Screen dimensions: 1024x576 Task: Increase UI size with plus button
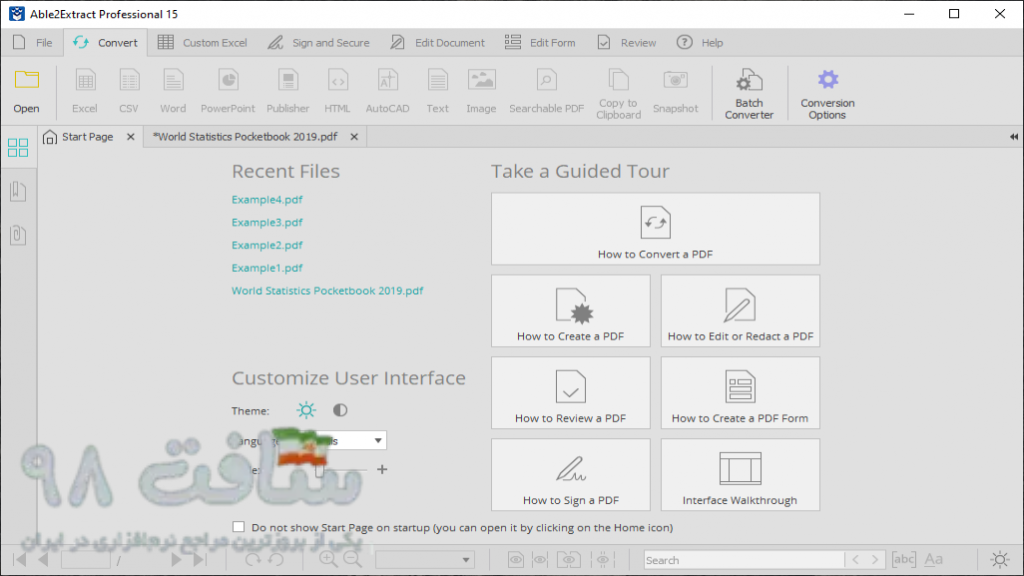(382, 469)
